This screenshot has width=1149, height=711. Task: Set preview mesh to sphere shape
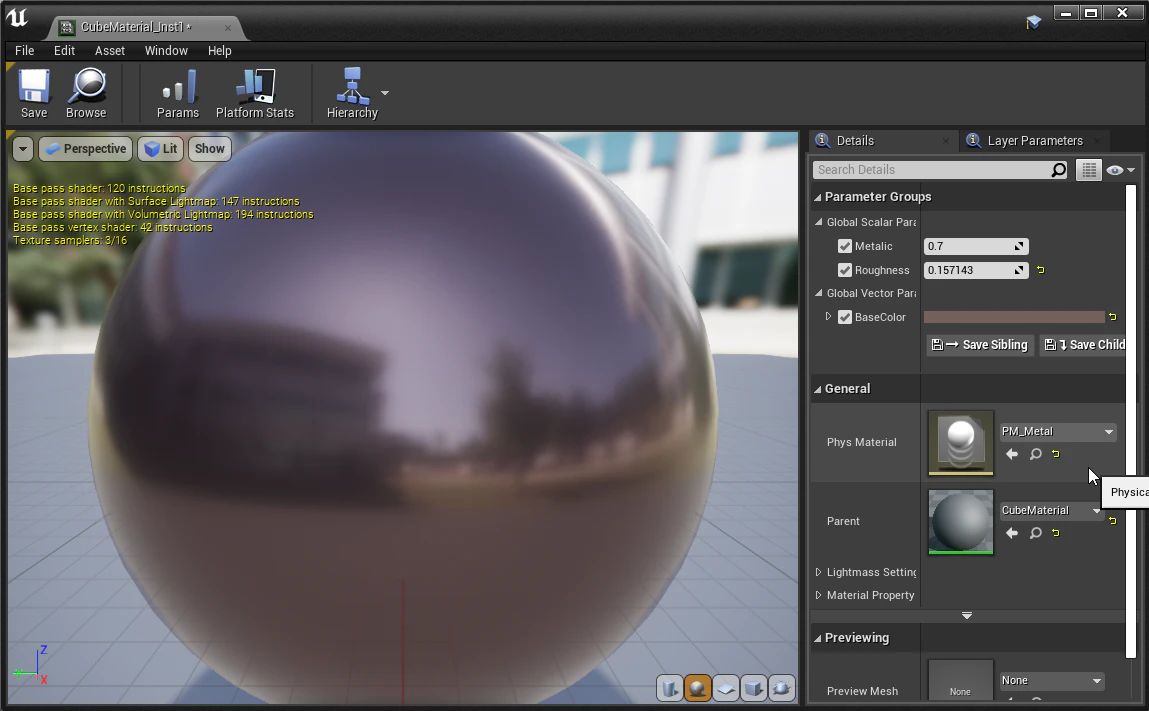698,688
